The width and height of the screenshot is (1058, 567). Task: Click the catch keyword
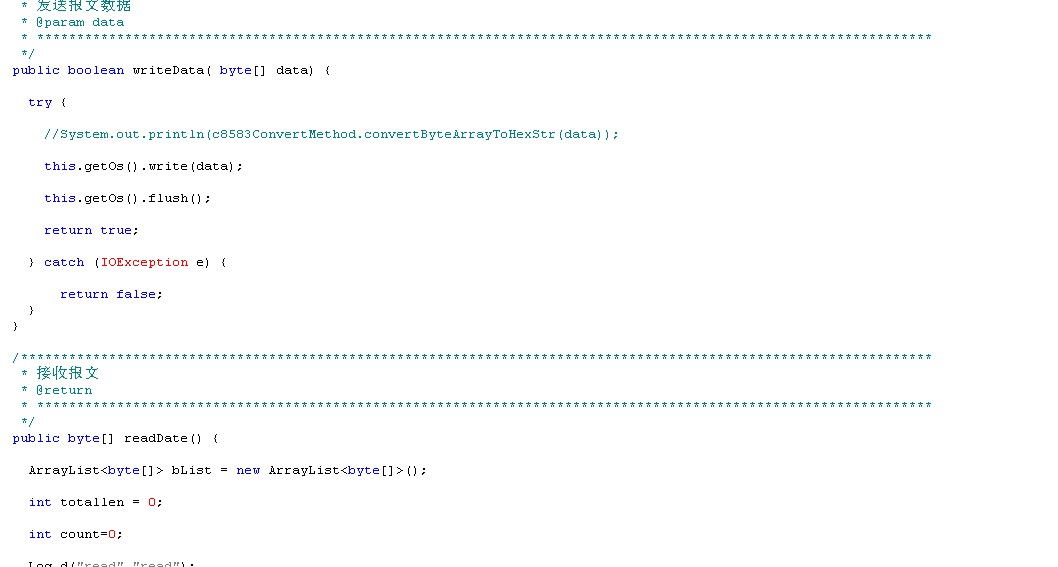click(x=64, y=262)
